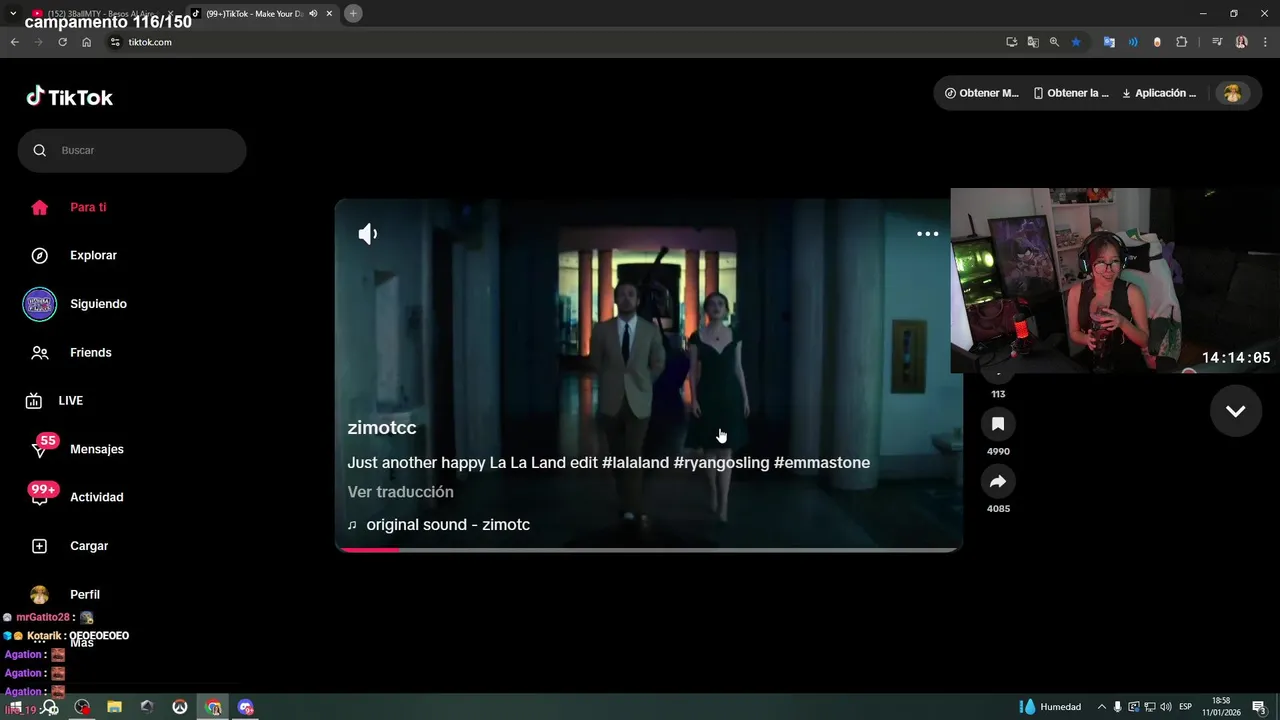The width and height of the screenshot is (1280, 720).
Task: Click the Chrome taskbar icon
Action: tap(213, 707)
